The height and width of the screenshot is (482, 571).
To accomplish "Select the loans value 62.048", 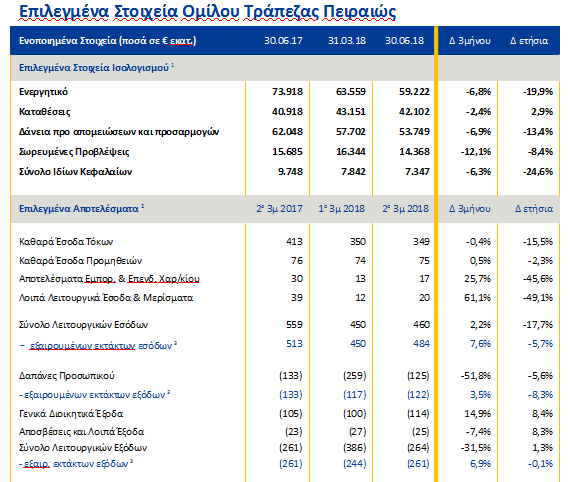I will point(287,132).
